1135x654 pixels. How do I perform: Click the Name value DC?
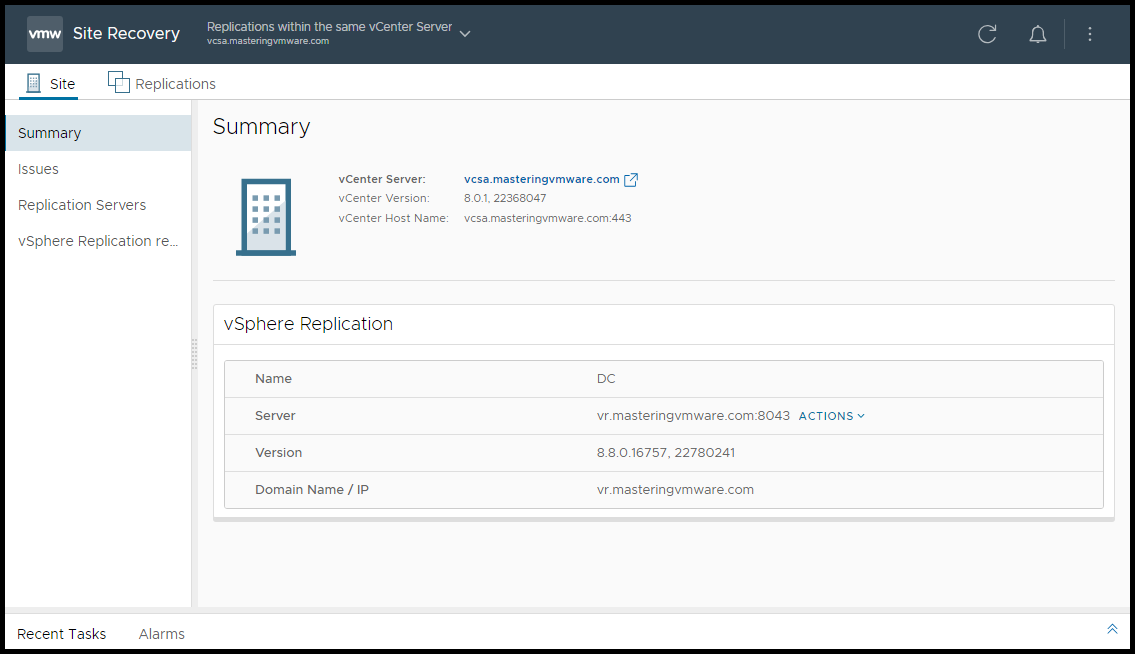[x=606, y=379]
